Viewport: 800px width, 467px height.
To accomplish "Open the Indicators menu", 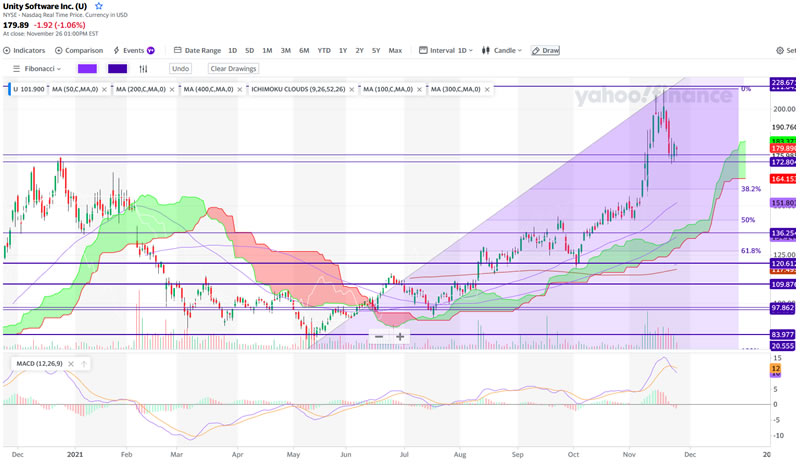I will tap(24, 51).
